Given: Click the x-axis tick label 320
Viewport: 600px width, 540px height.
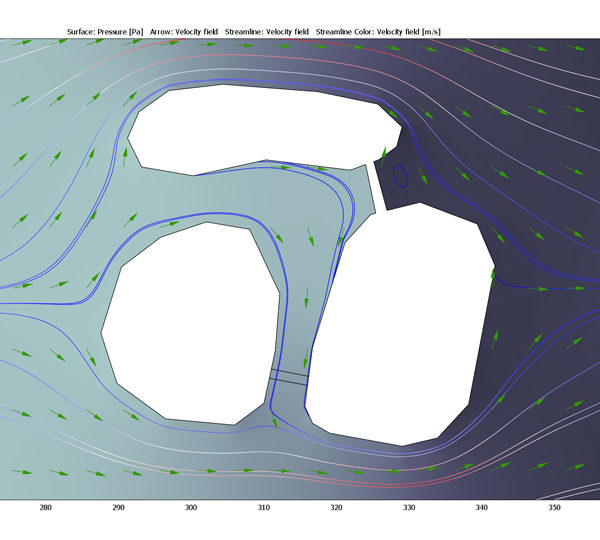Looking at the screenshot, I should coord(336,507).
